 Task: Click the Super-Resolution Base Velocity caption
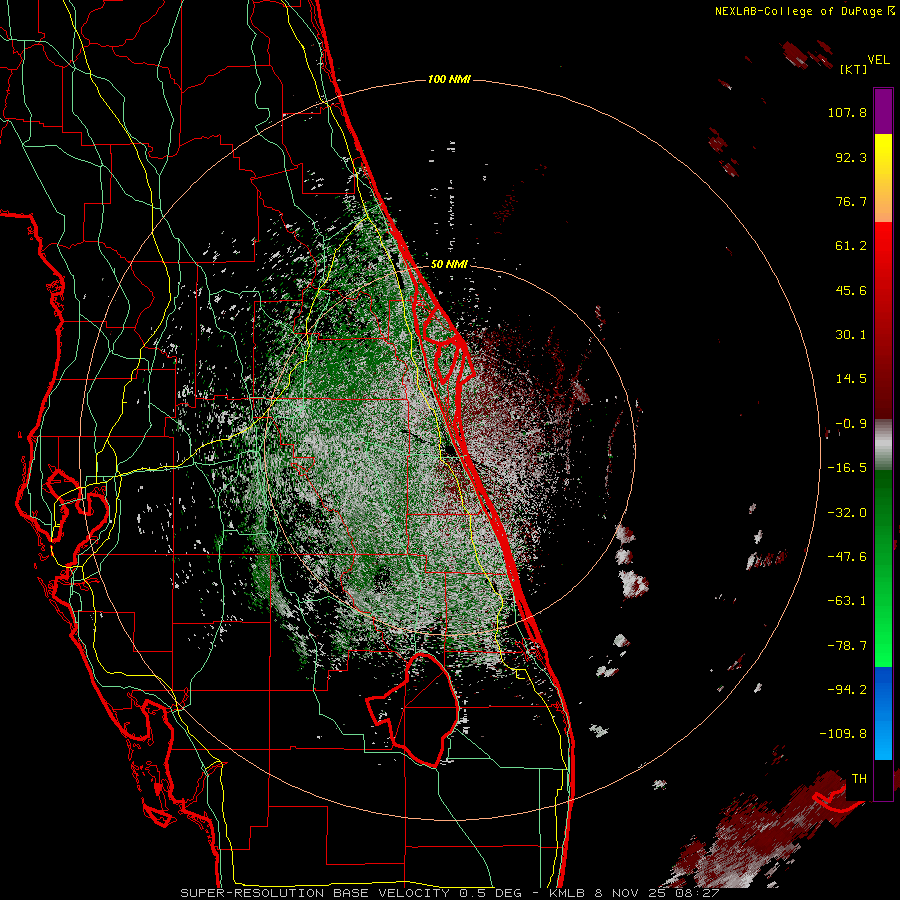[x=449, y=893]
